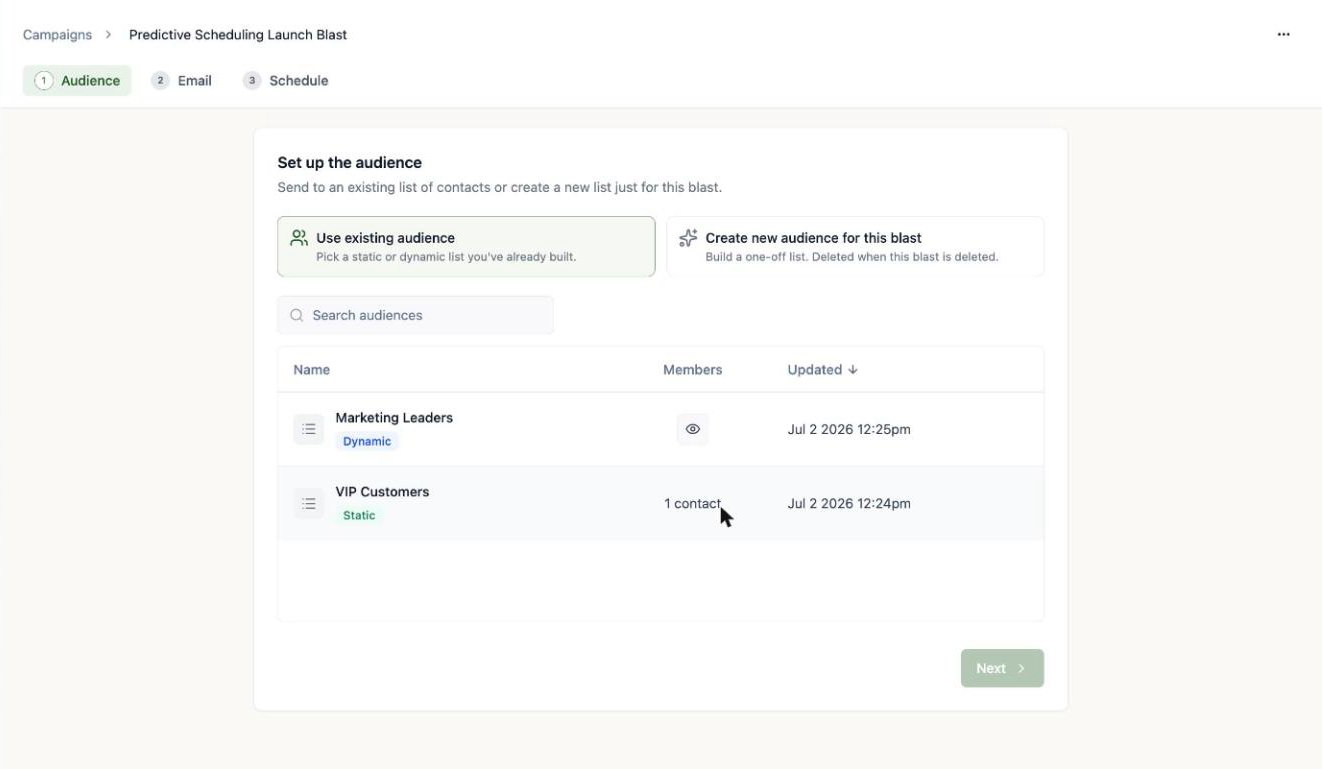Click the people icon in Use existing audience
This screenshot has width=1322, height=769.
pos(299,238)
